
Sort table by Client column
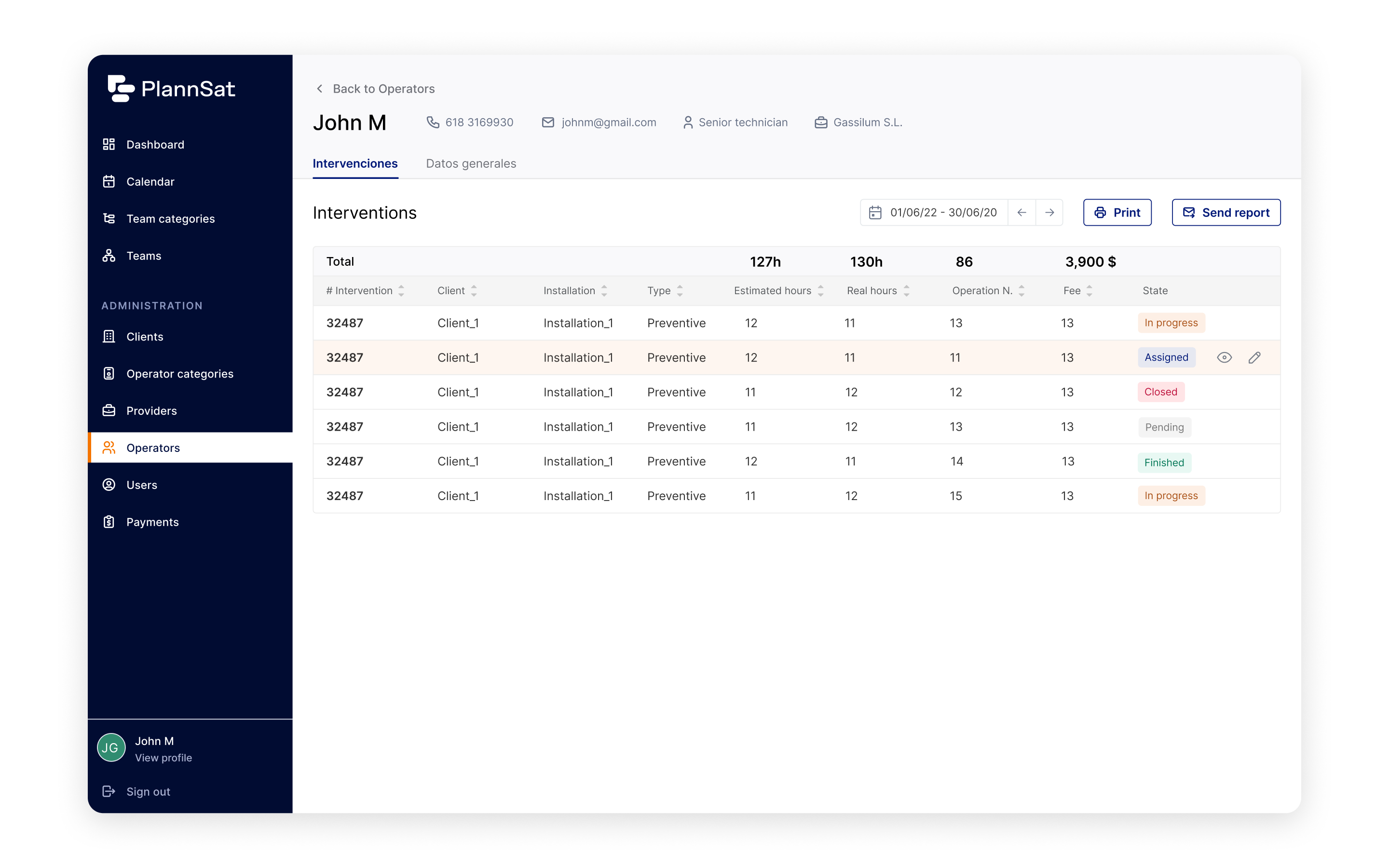[x=474, y=291]
